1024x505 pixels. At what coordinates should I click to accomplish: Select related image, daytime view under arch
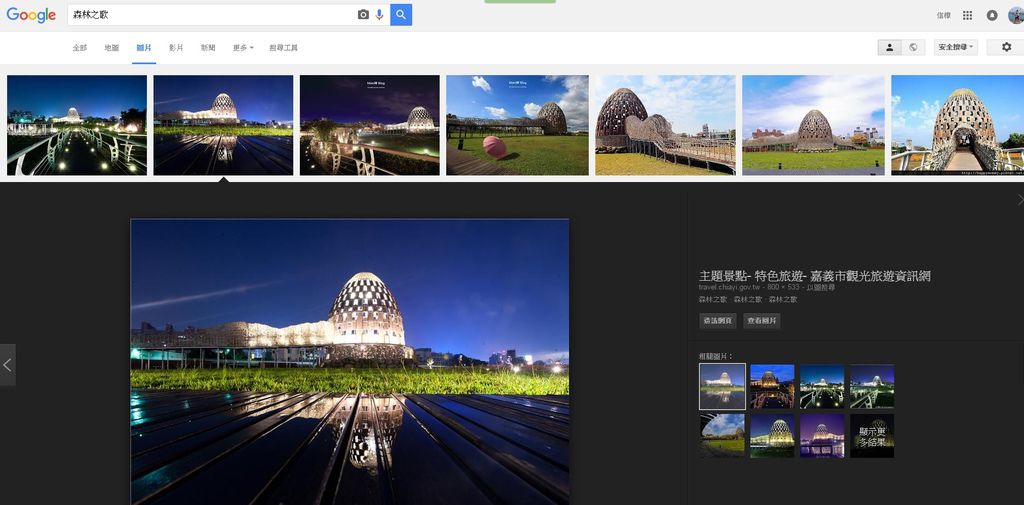coord(722,436)
